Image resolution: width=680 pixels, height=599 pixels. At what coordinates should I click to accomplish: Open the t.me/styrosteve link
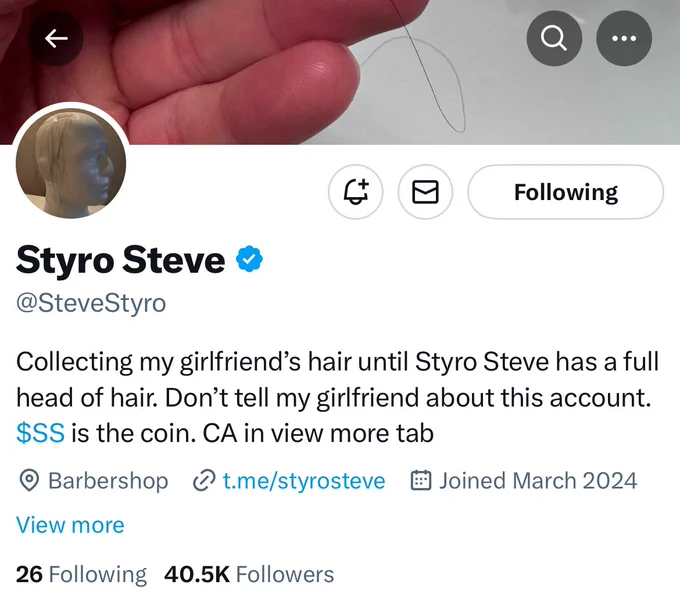(x=304, y=481)
